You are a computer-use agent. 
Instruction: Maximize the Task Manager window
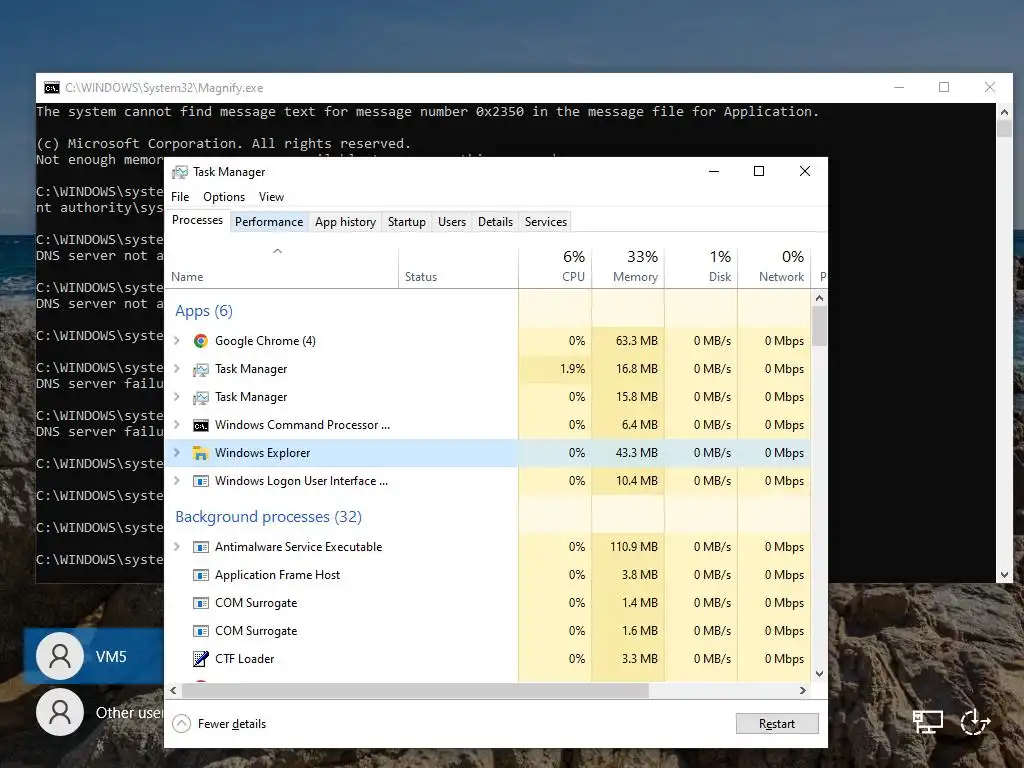pyautogui.click(x=759, y=171)
